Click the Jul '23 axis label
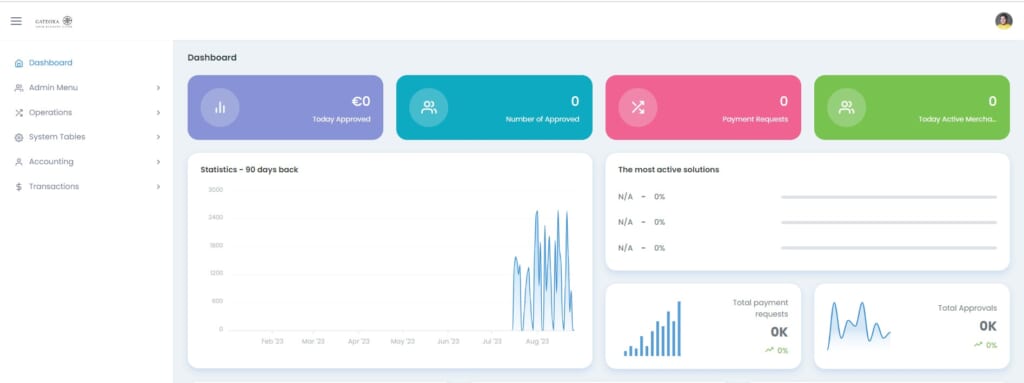 [492, 341]
